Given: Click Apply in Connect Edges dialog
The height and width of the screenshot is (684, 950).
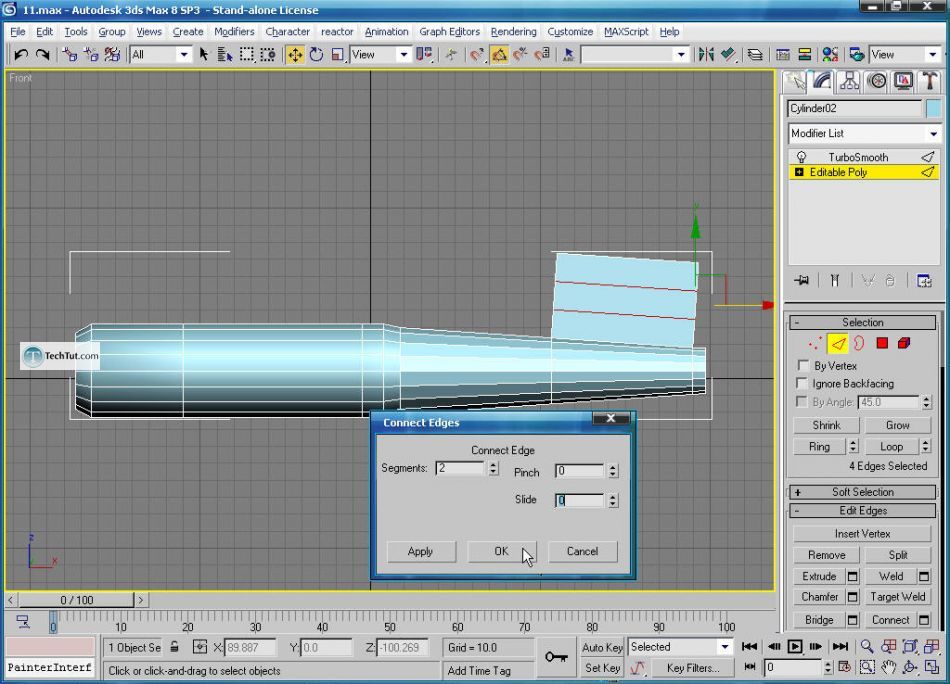Looking at the screenshot, I should tap(420, 551).
